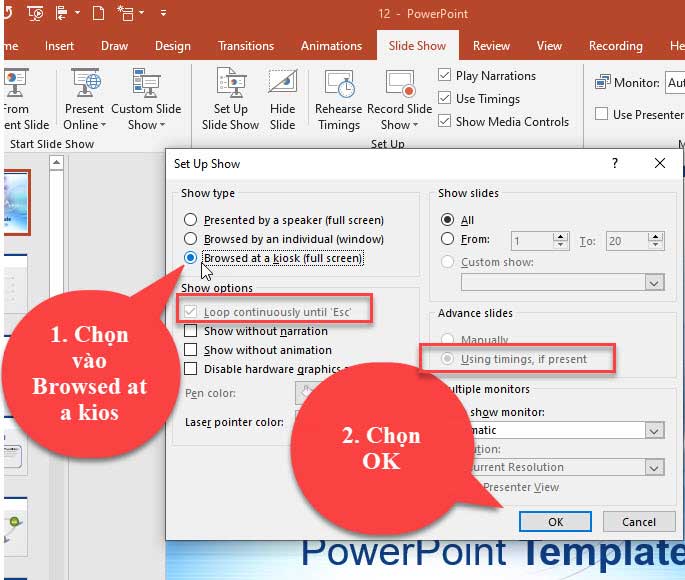Viewport: 685px width, 580px height.
Task: Open the Monitor dropdown in ribbon
Action: click(x=675, y=82)
